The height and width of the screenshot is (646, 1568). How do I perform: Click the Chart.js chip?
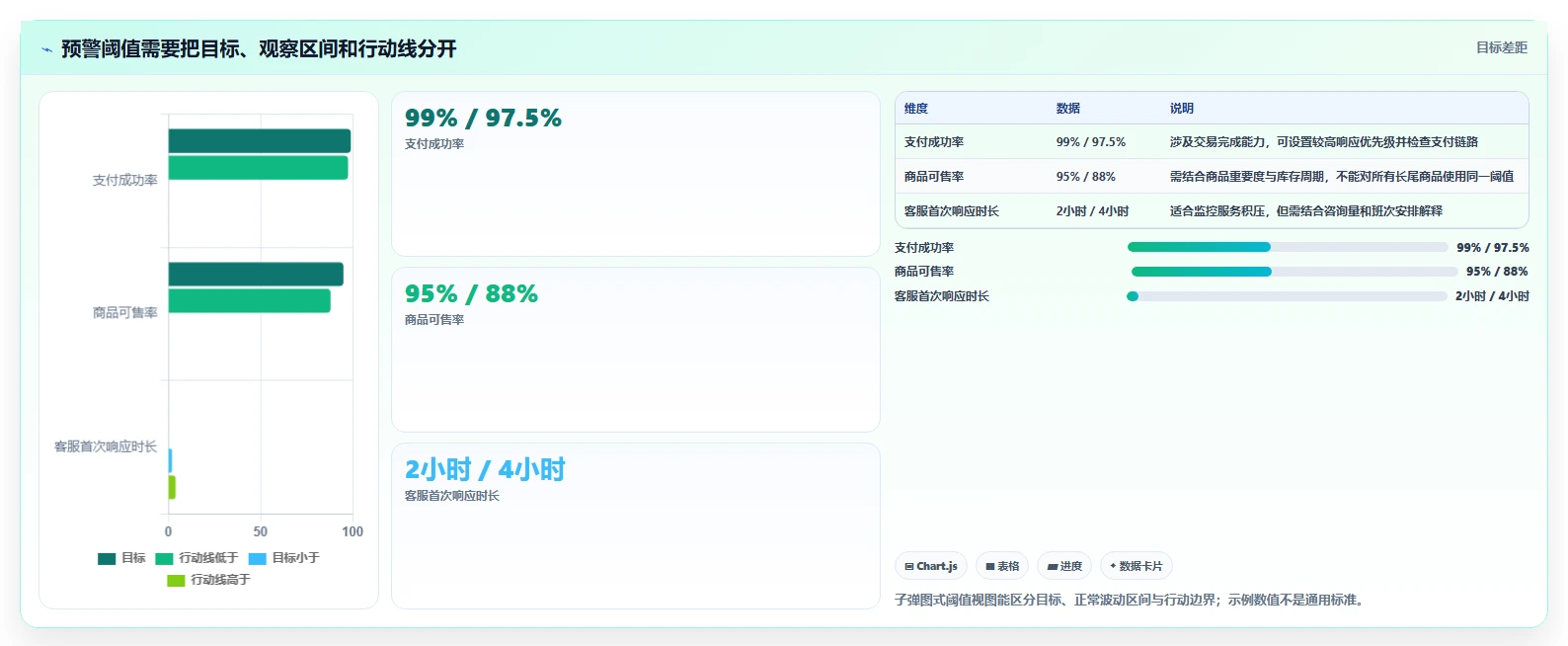click(931, 566)
